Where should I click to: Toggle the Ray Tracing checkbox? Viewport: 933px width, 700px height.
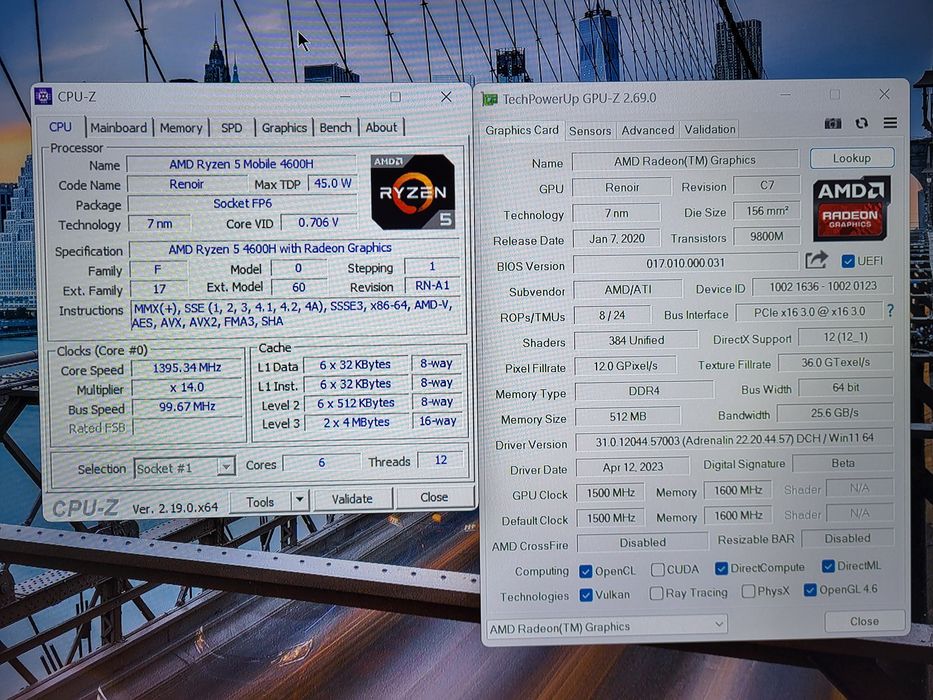coord(656,593)
